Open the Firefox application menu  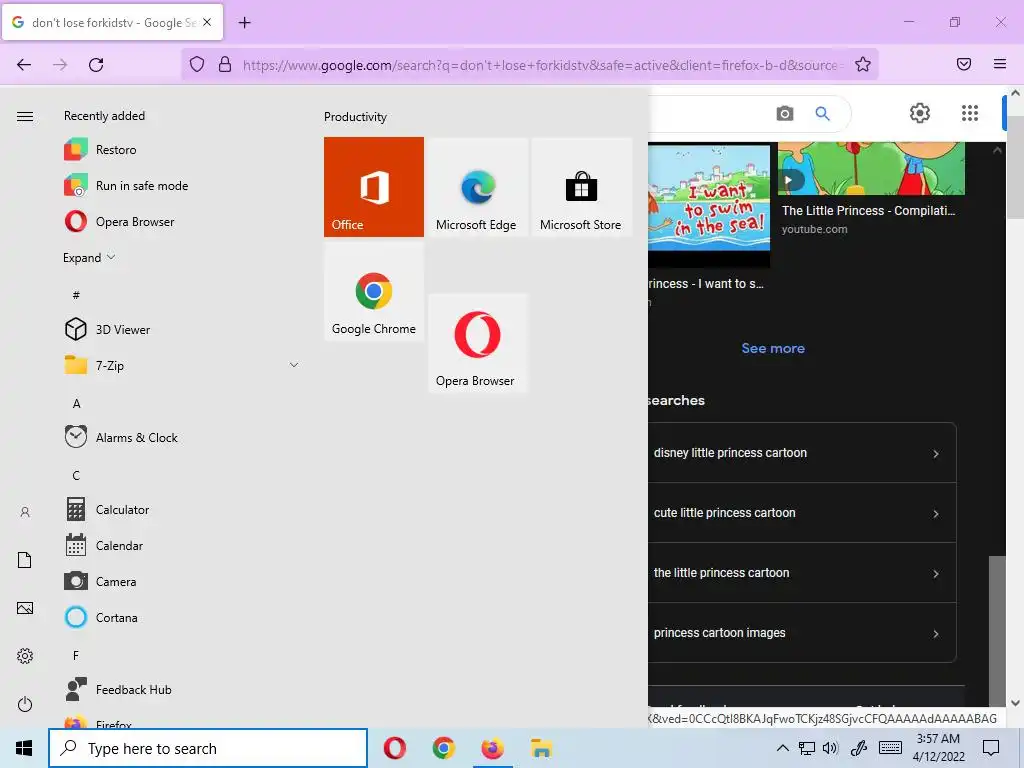click(x=1000, y=64)
